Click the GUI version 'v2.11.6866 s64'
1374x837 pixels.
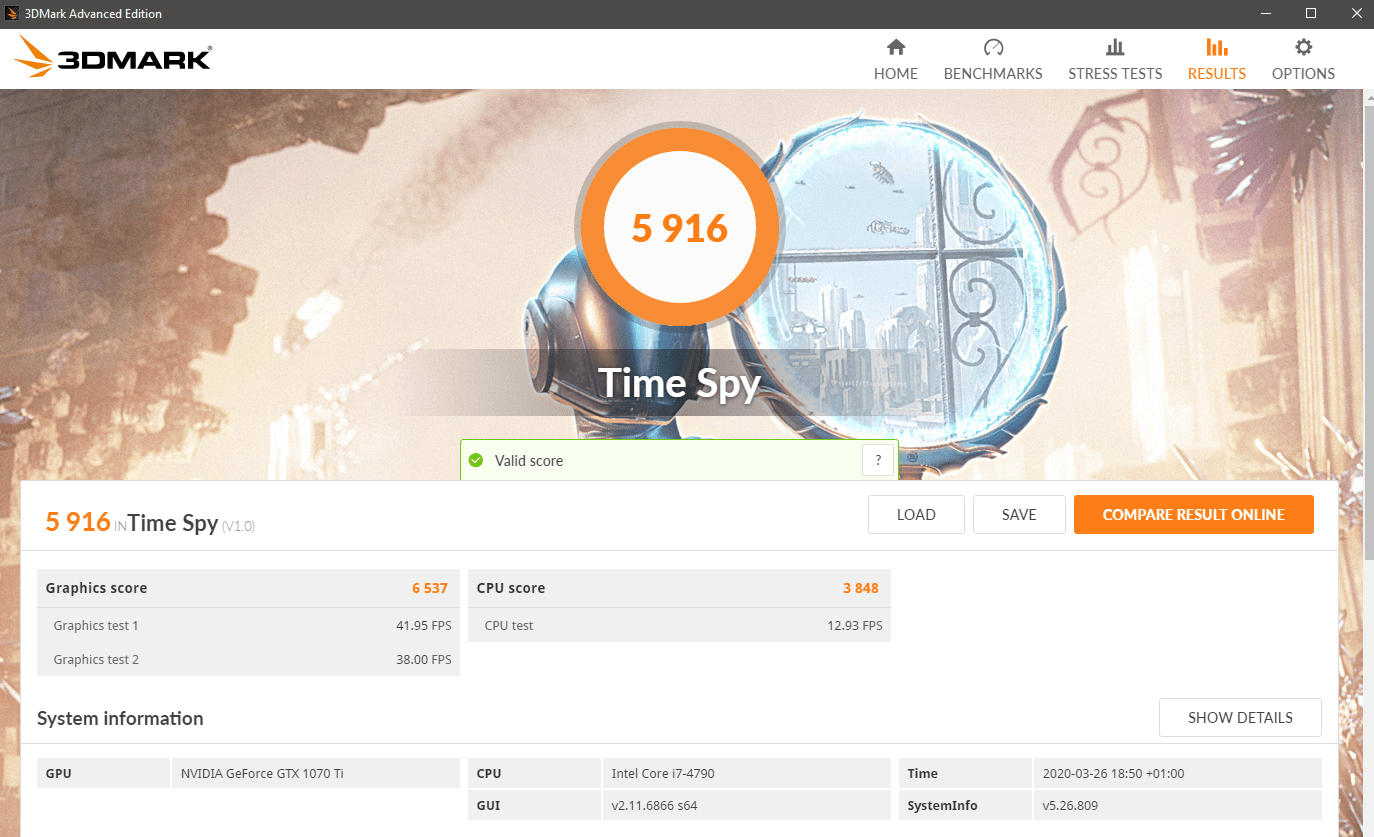(x=654, y=805)
